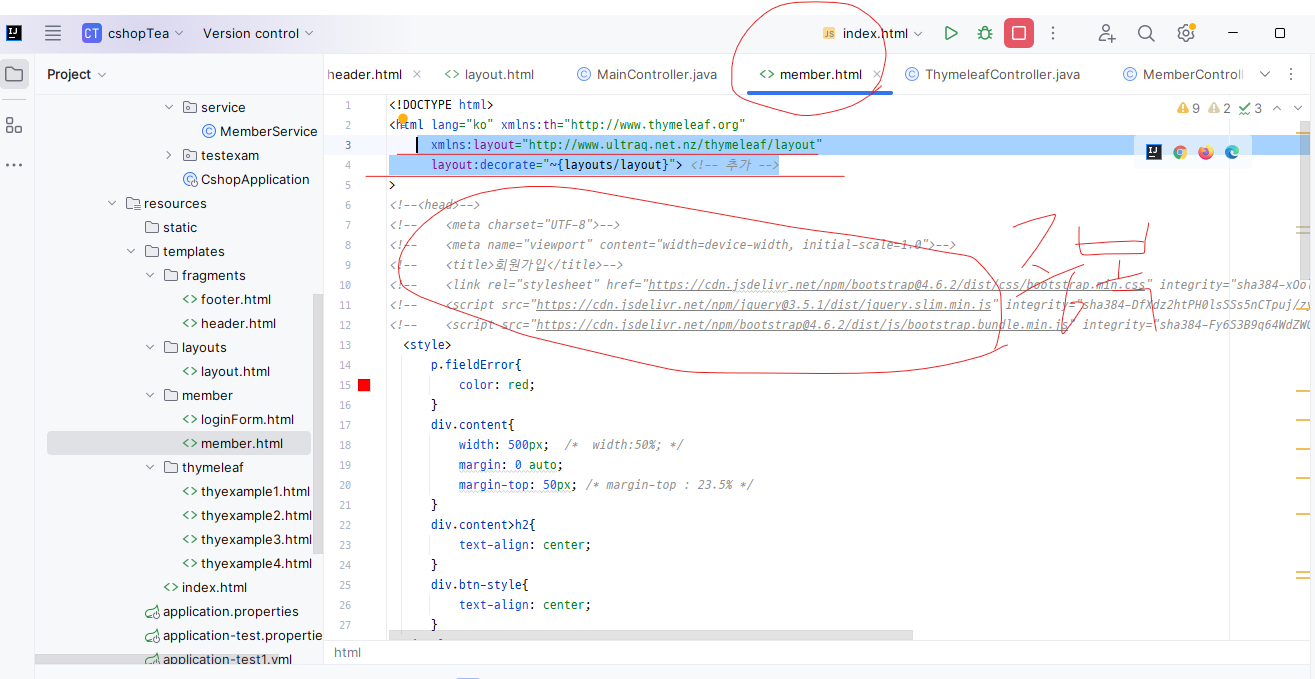Click the IntelliJ IDEA logo icon
The height and width of the screenshot is (679, 1315).
click(x=14, y=33)
